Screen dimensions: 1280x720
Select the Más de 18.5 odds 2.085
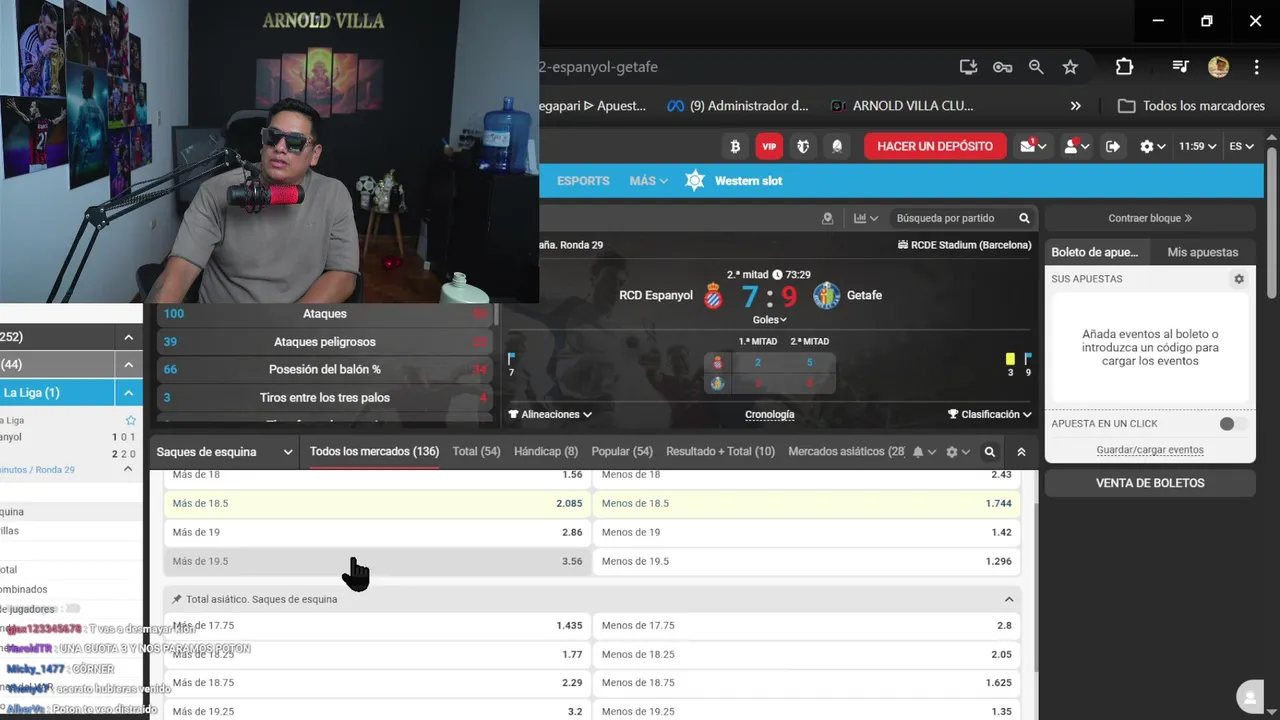[x=377, y=503]
